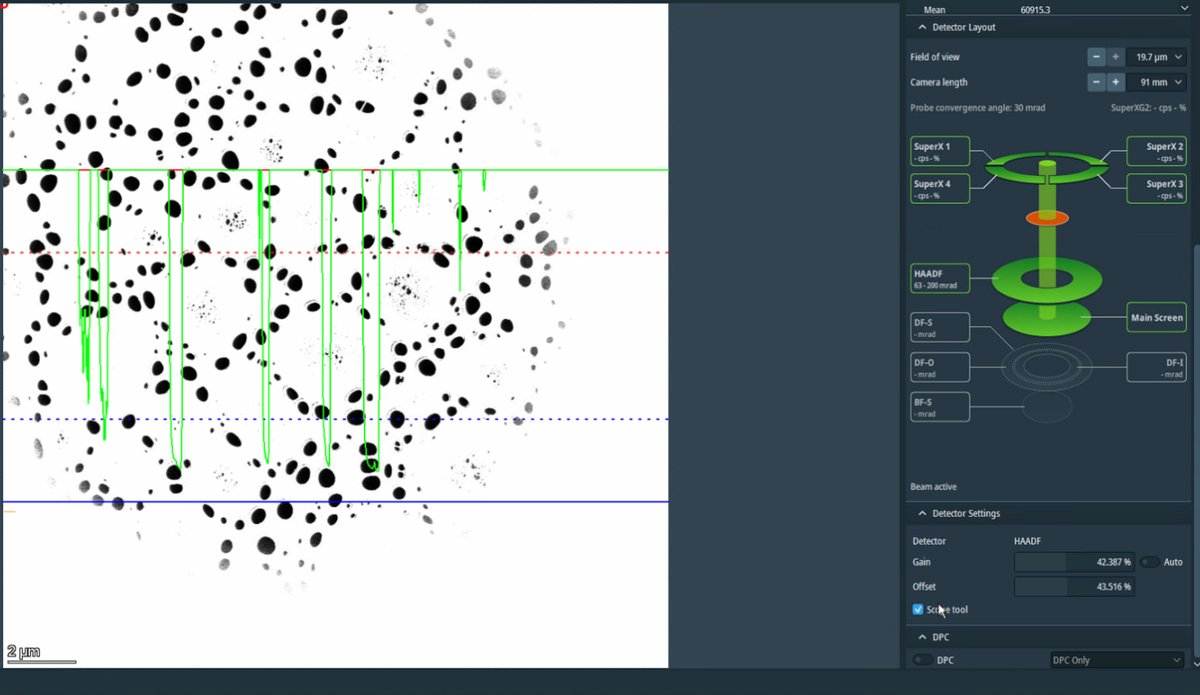Select the DF-O detector

pos(939,366)
